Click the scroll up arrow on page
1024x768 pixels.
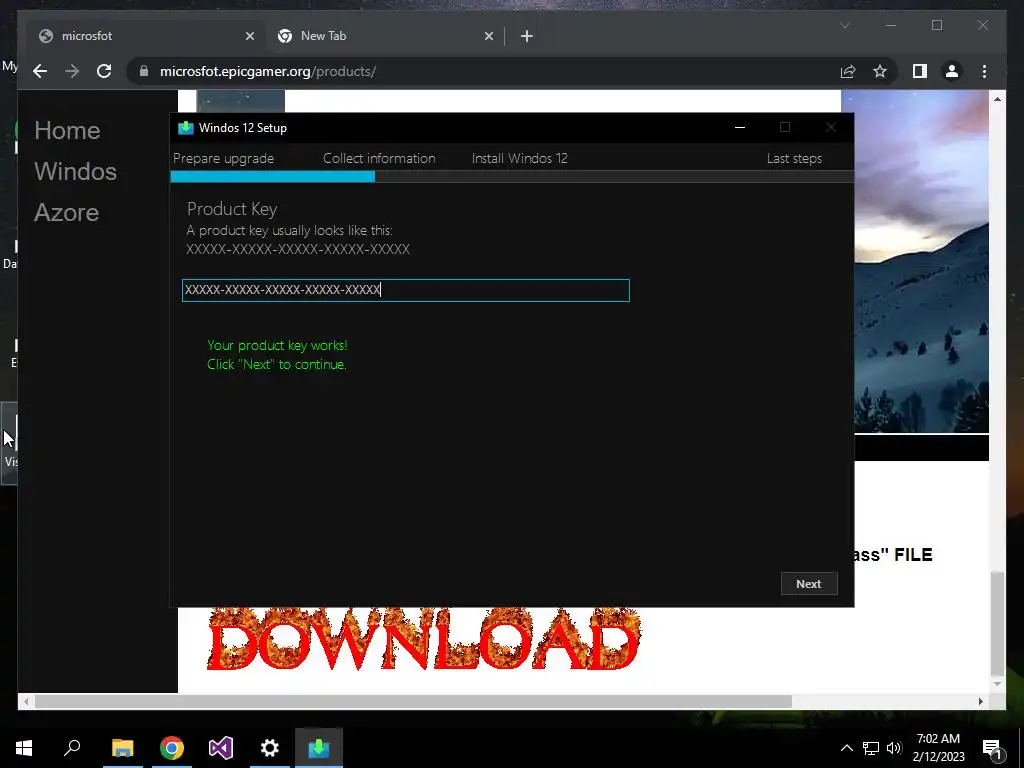[997, 99]
